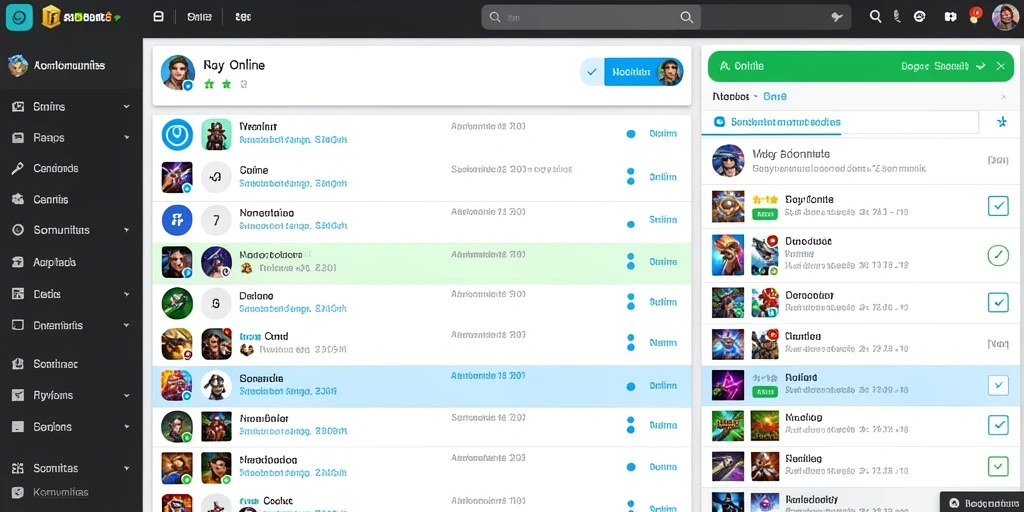Open the Doges Snoesit dropdown chevron
Image resolution: width=1024 pixels, height=512 pixels.
pos(980,66)
